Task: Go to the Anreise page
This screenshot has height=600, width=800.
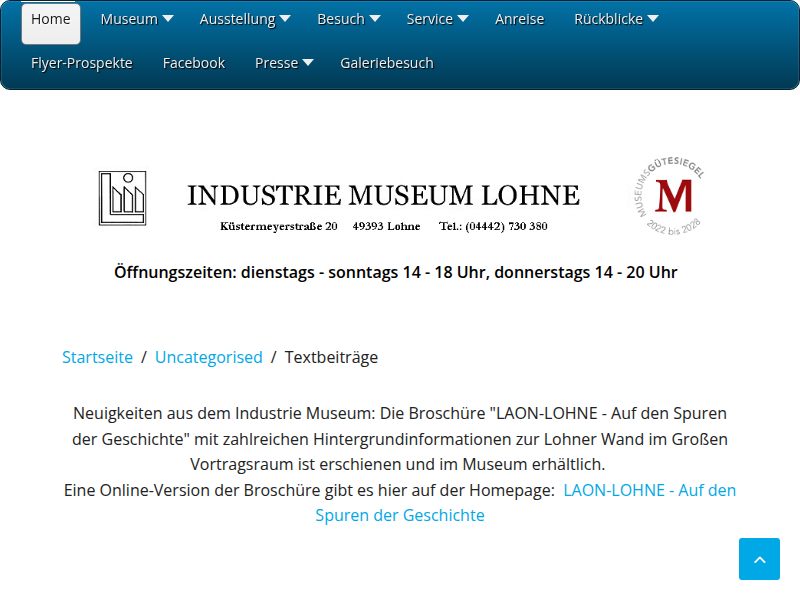Action: 519,19
